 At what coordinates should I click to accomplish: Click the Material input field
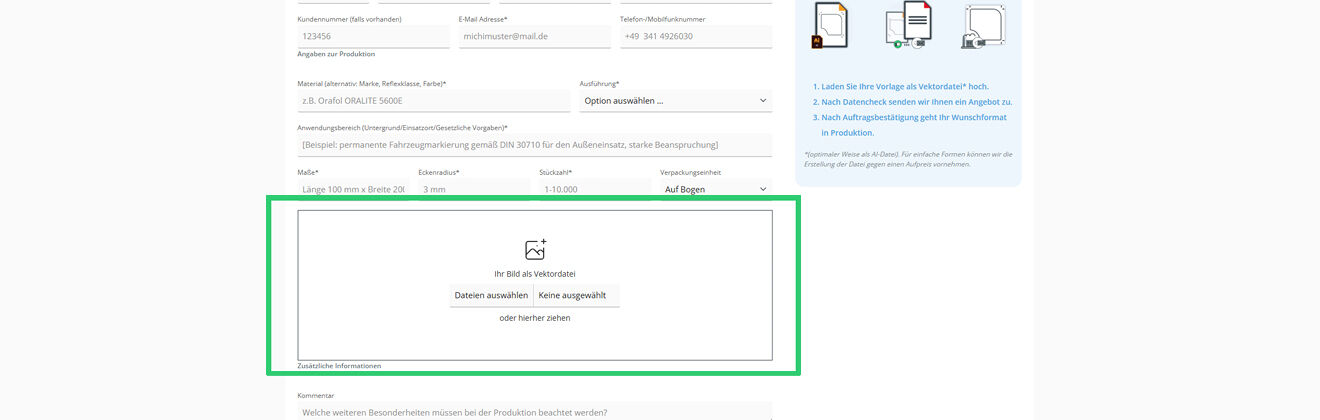pos(433,101)
